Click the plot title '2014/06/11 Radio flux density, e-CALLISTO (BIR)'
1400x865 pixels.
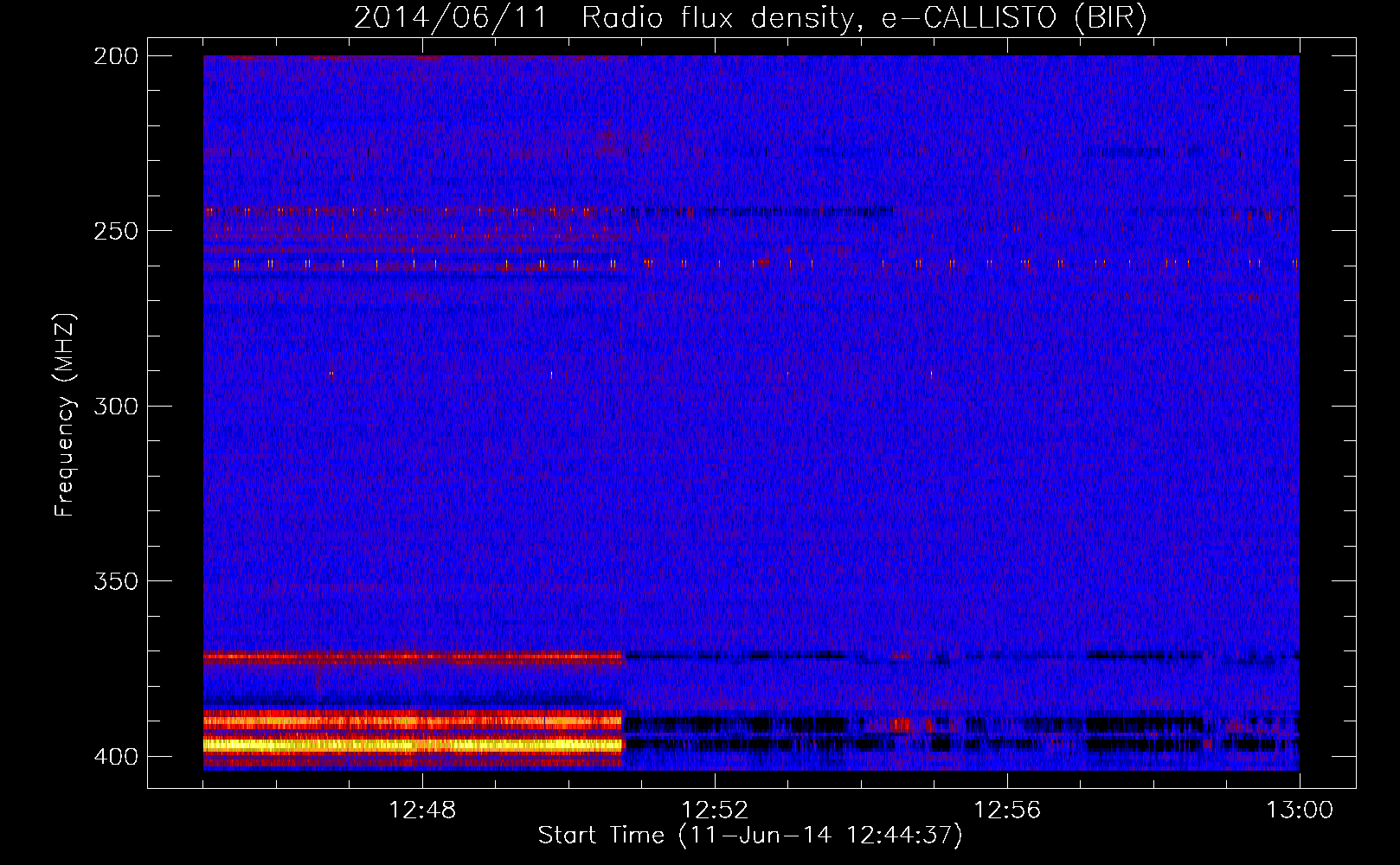(x=750, y=18)
